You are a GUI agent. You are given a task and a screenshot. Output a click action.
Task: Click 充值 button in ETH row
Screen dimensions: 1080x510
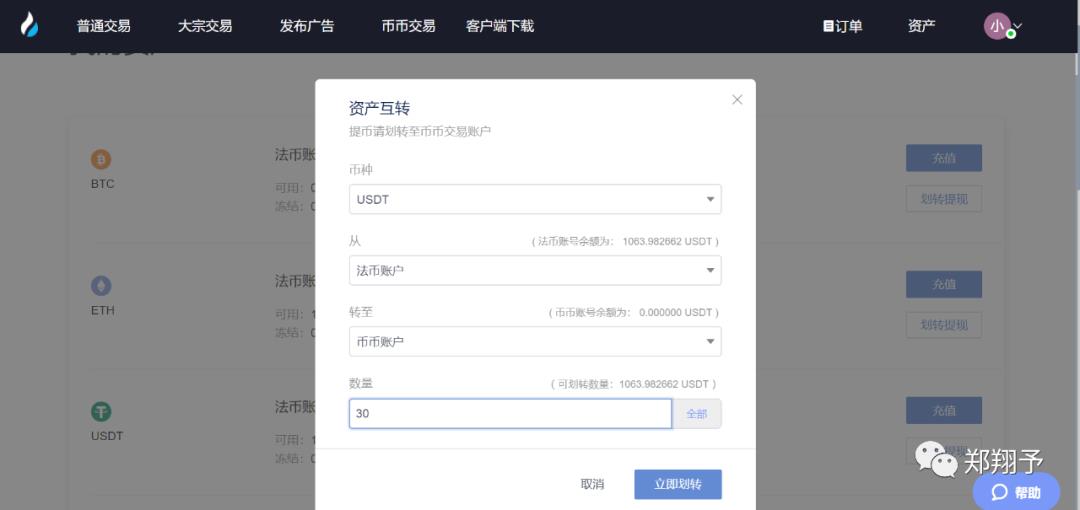[944, 284]
